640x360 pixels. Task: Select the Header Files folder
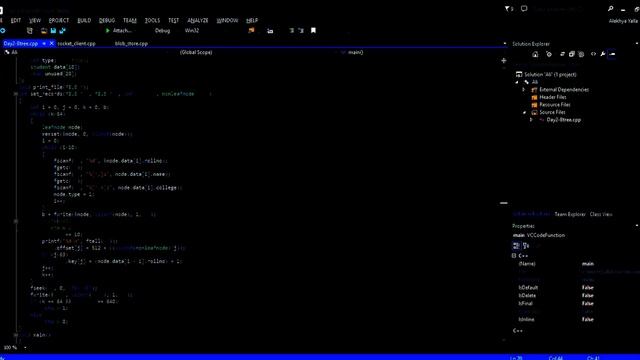549,97
